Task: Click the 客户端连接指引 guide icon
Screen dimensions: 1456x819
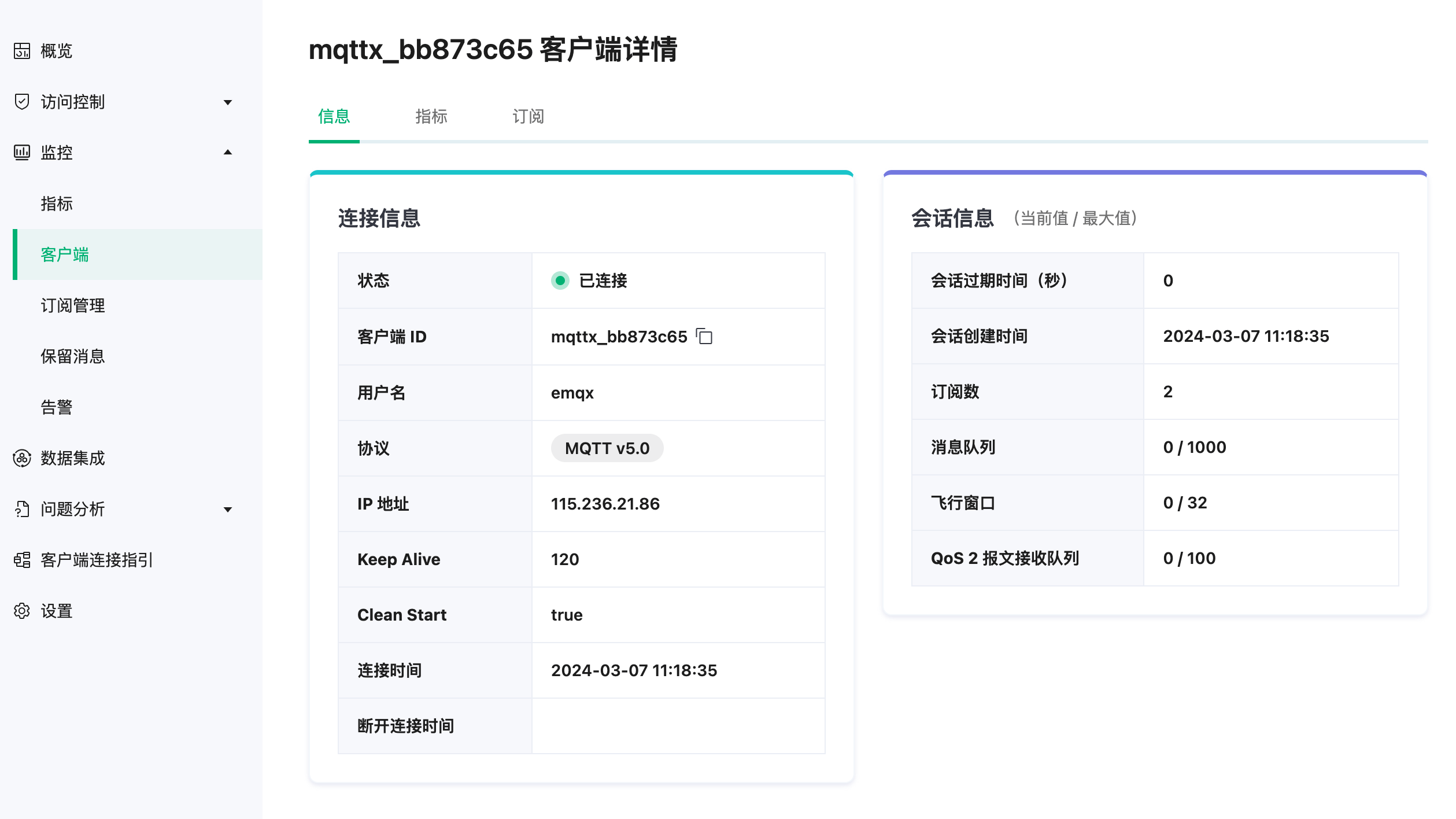Action: click(x=21, y=560)
